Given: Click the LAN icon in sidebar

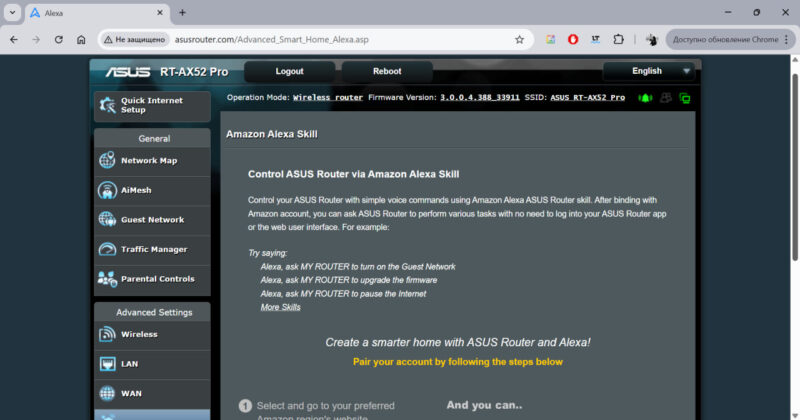Looking at the screenshot, I should (x=107, y=364).
